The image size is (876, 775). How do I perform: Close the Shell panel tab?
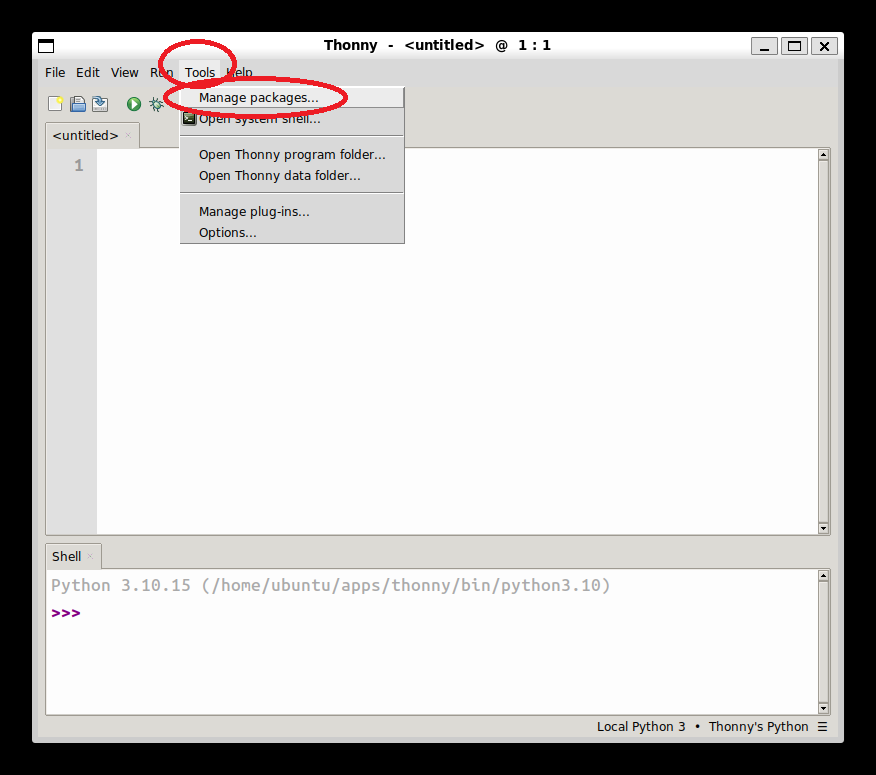click(x=90, y=556)
